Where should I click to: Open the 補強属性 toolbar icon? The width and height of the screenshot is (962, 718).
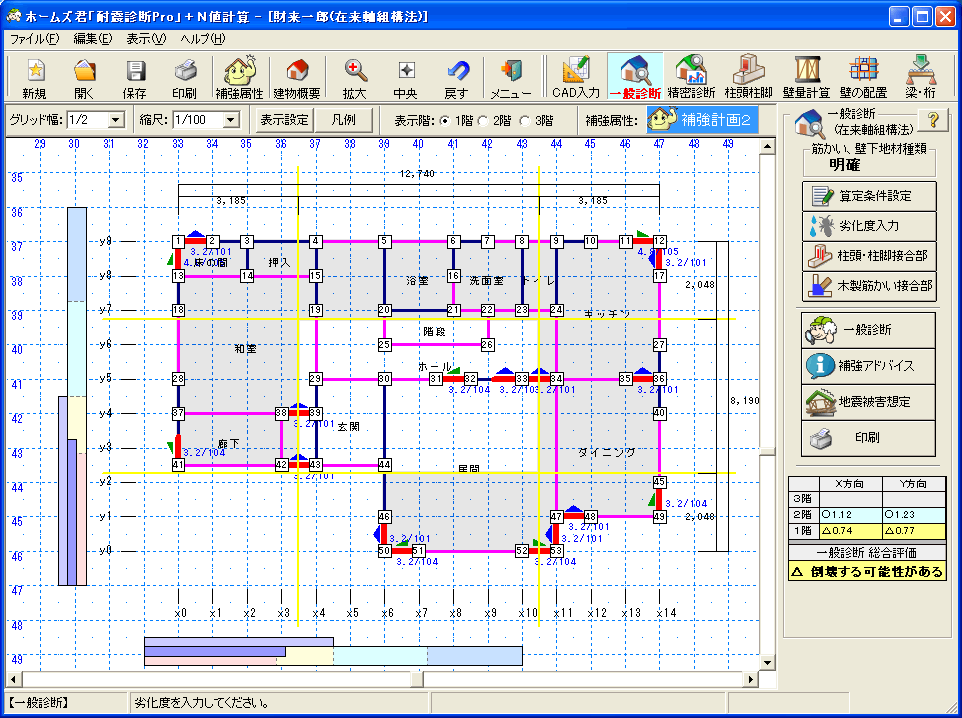click(x=239, y=78)
